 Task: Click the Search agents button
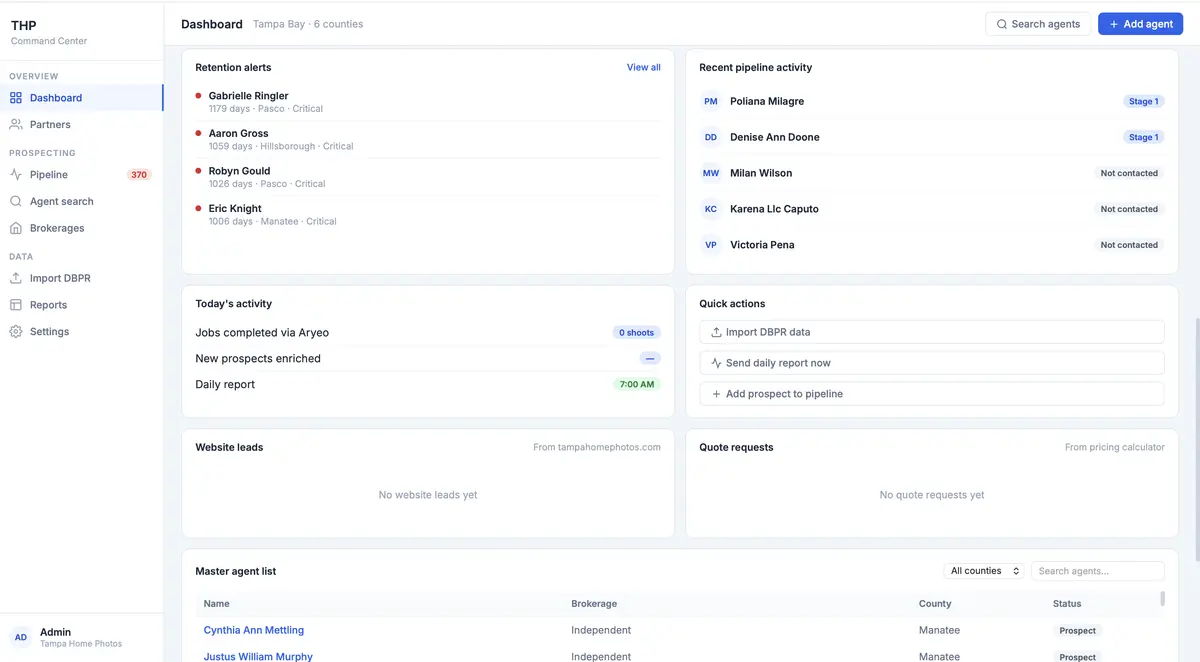pyautogui.click(x=1038, y=24)
